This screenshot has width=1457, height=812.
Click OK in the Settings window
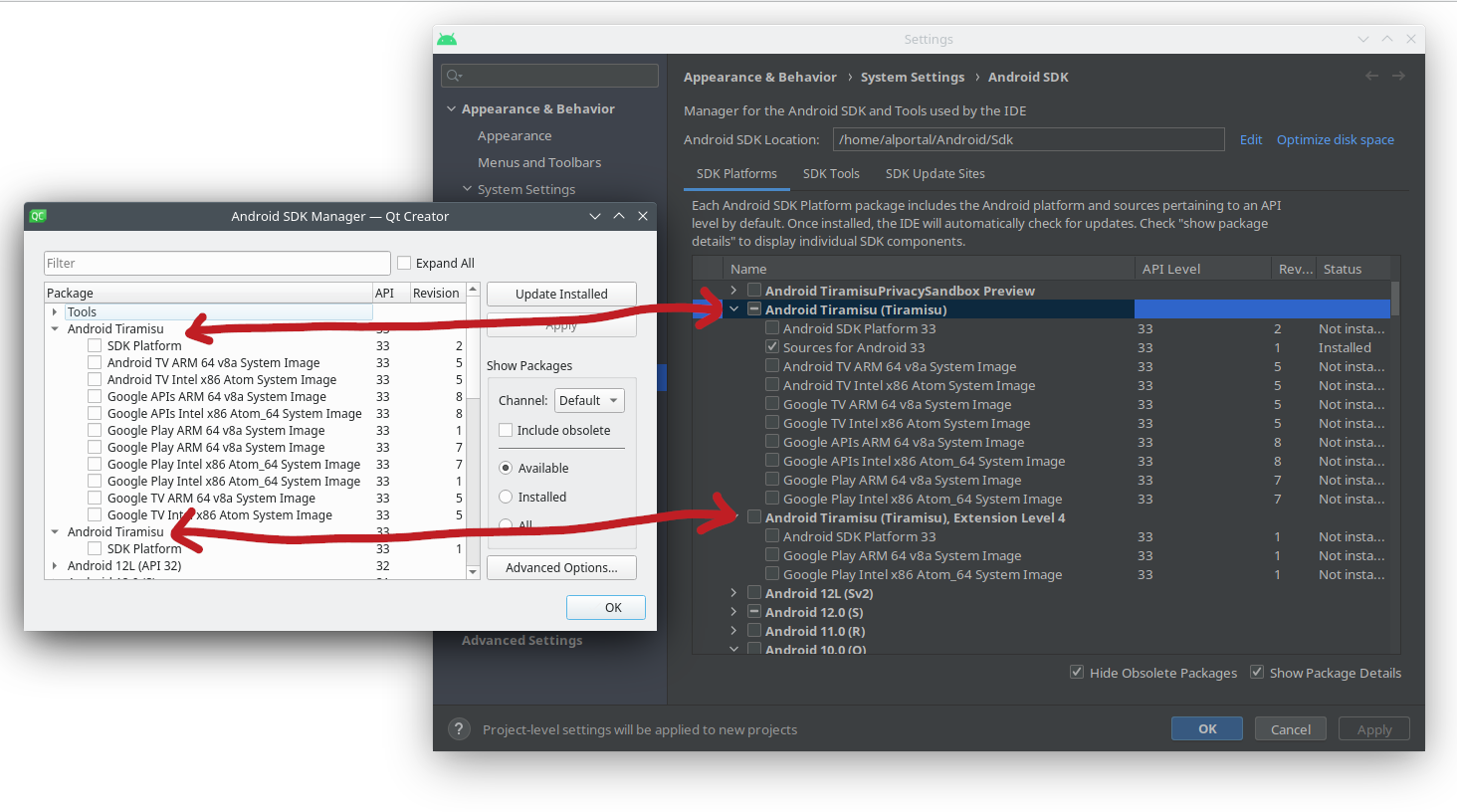click(x=1207, y=728)
